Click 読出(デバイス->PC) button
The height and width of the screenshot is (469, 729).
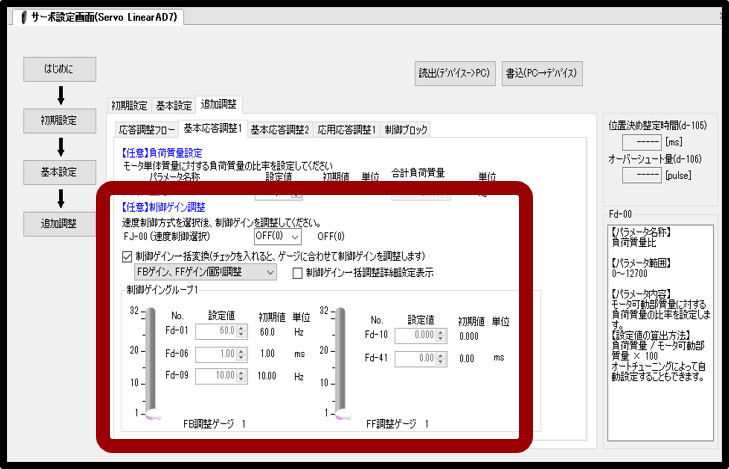coord(454,72)
